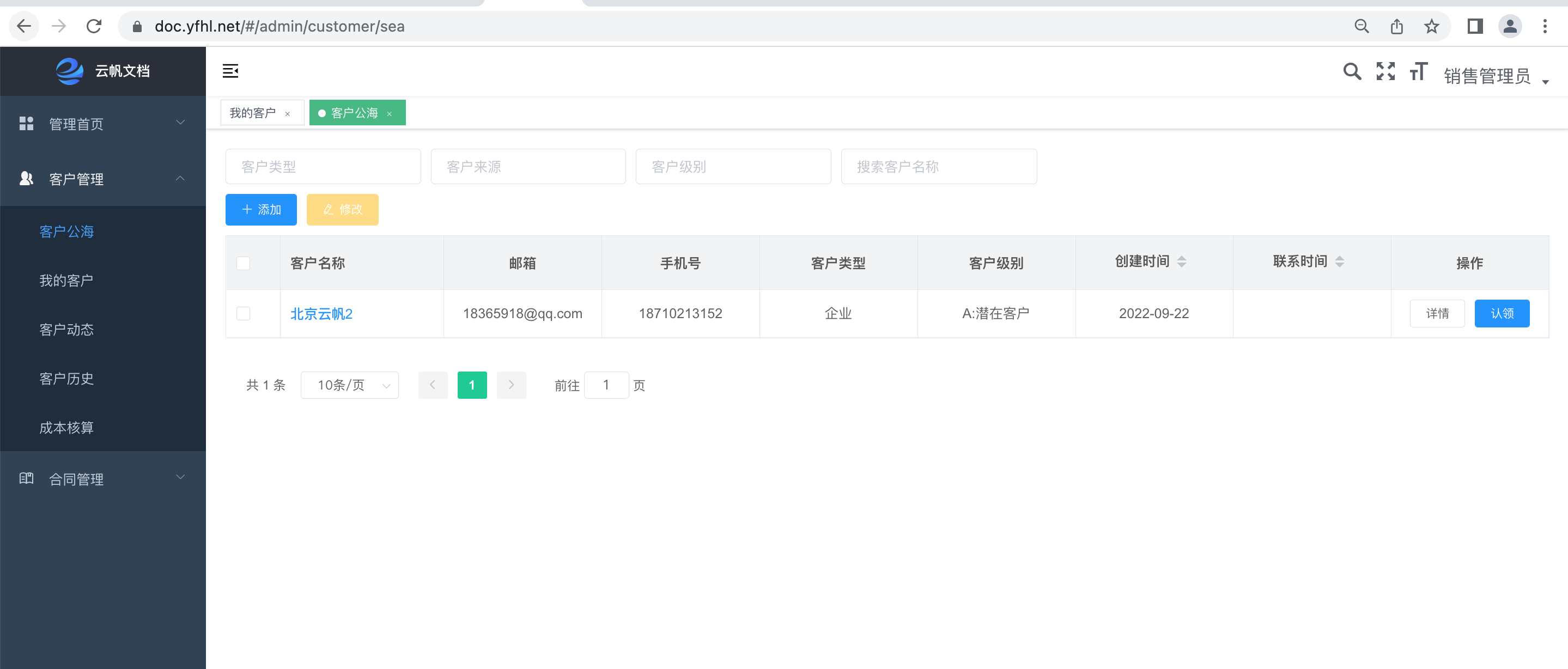1568x669 pixels.
Task: Focus the 搜索客户名称 search field
Action: (939, 167)
